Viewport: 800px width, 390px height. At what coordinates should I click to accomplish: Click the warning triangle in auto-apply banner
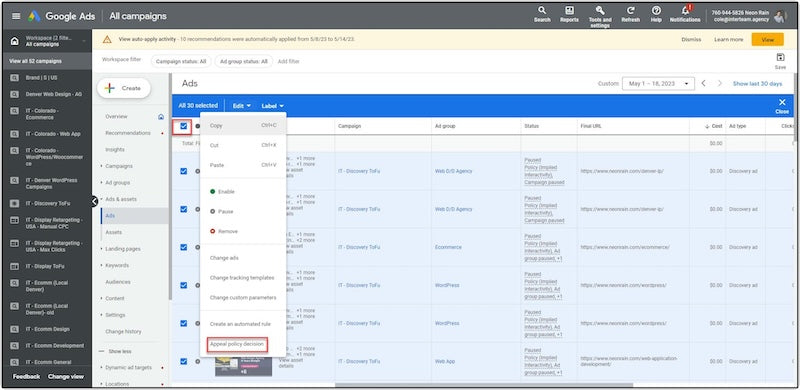107,39
